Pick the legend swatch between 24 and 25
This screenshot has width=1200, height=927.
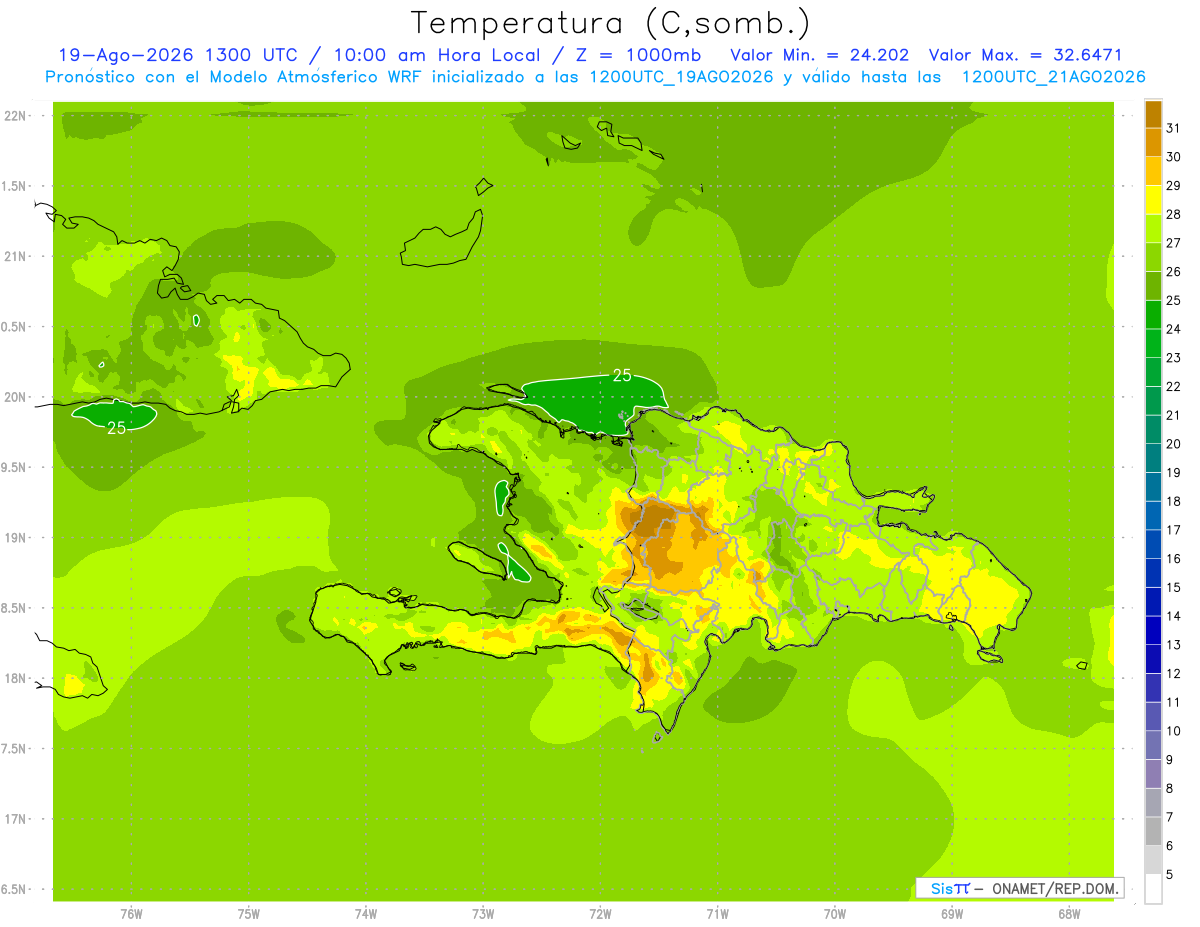tap(1153, 315)
